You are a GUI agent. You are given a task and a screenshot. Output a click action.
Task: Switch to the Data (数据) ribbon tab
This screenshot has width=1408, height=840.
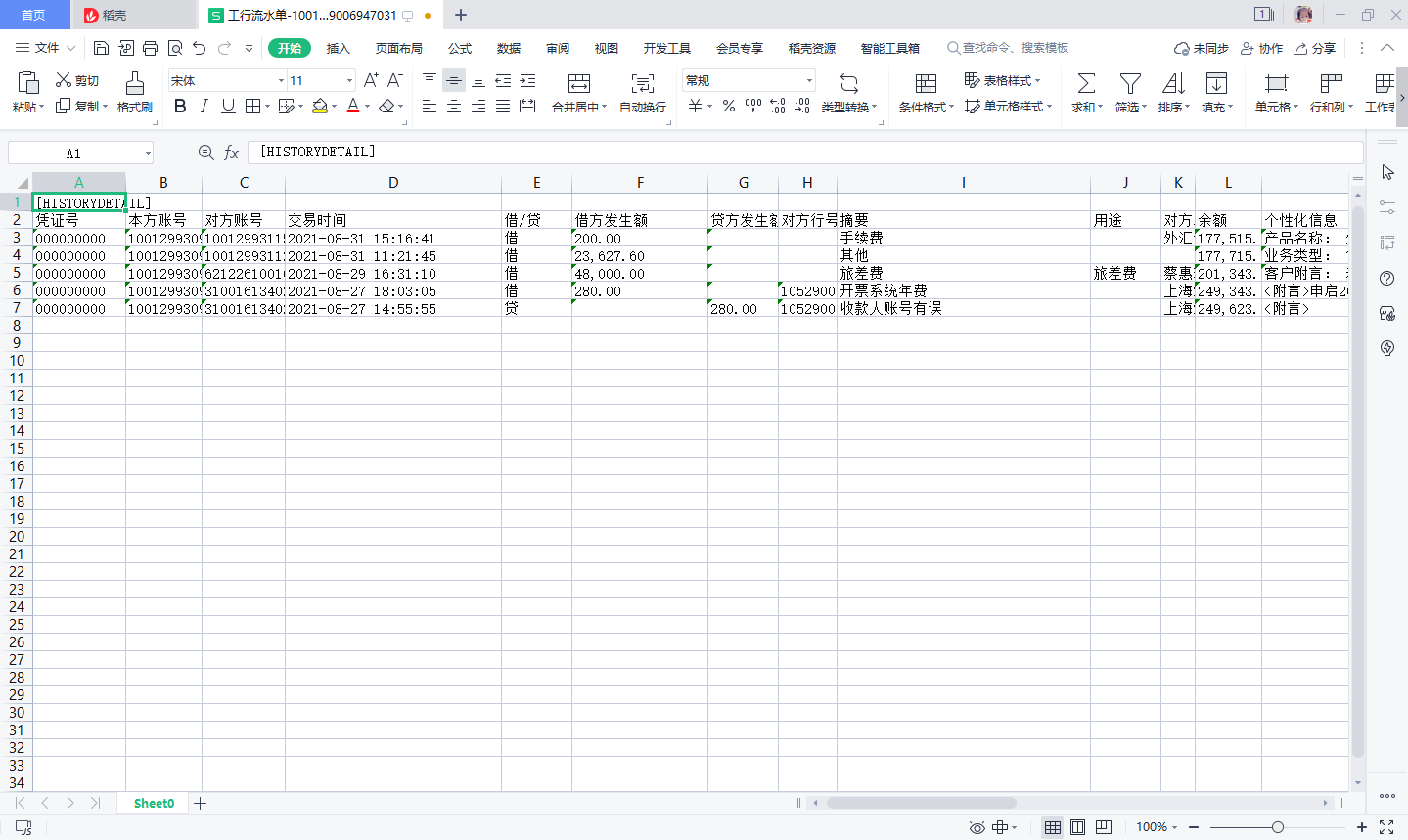508,48
